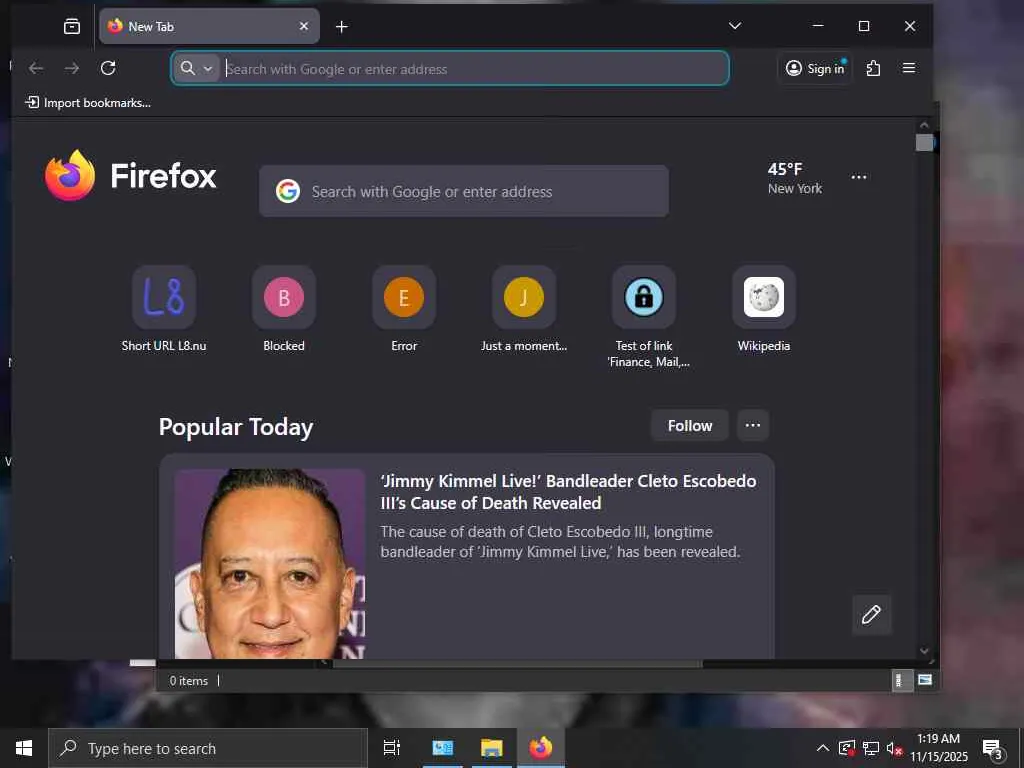The width and height of the screenshot is (1024, 768).
Task: Open the Jimmy Kimmel Live bandleader headline
Action: point(568,492)
